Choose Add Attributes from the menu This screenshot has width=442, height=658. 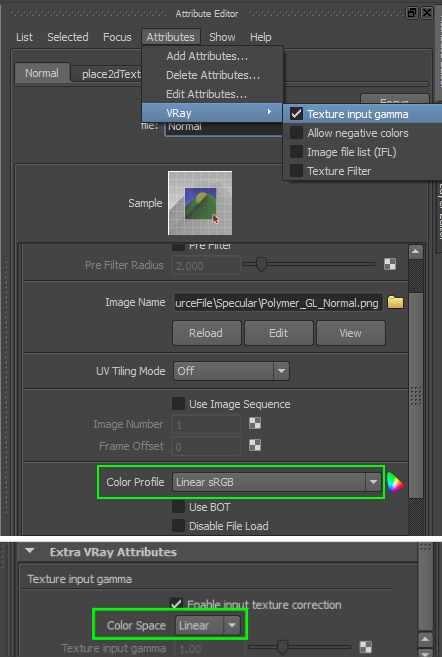(207, 56)
